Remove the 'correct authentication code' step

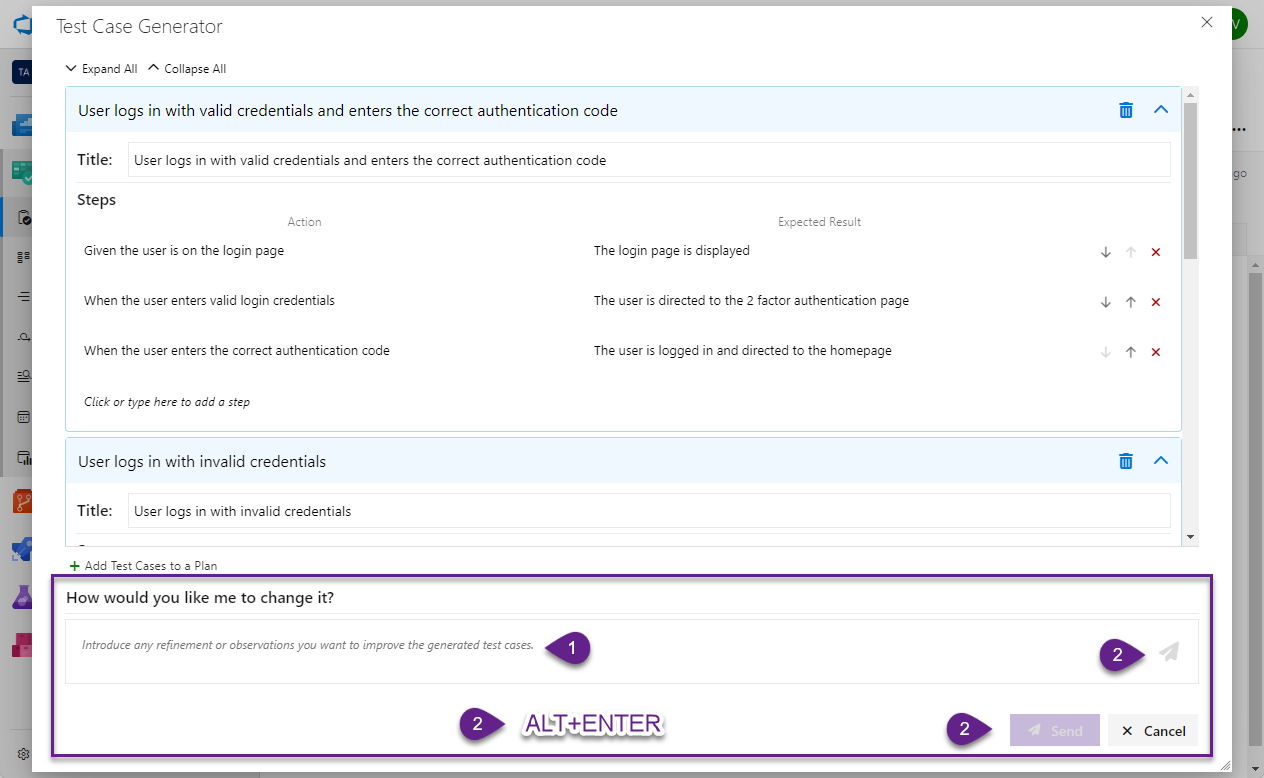[x=1156, y=352]
